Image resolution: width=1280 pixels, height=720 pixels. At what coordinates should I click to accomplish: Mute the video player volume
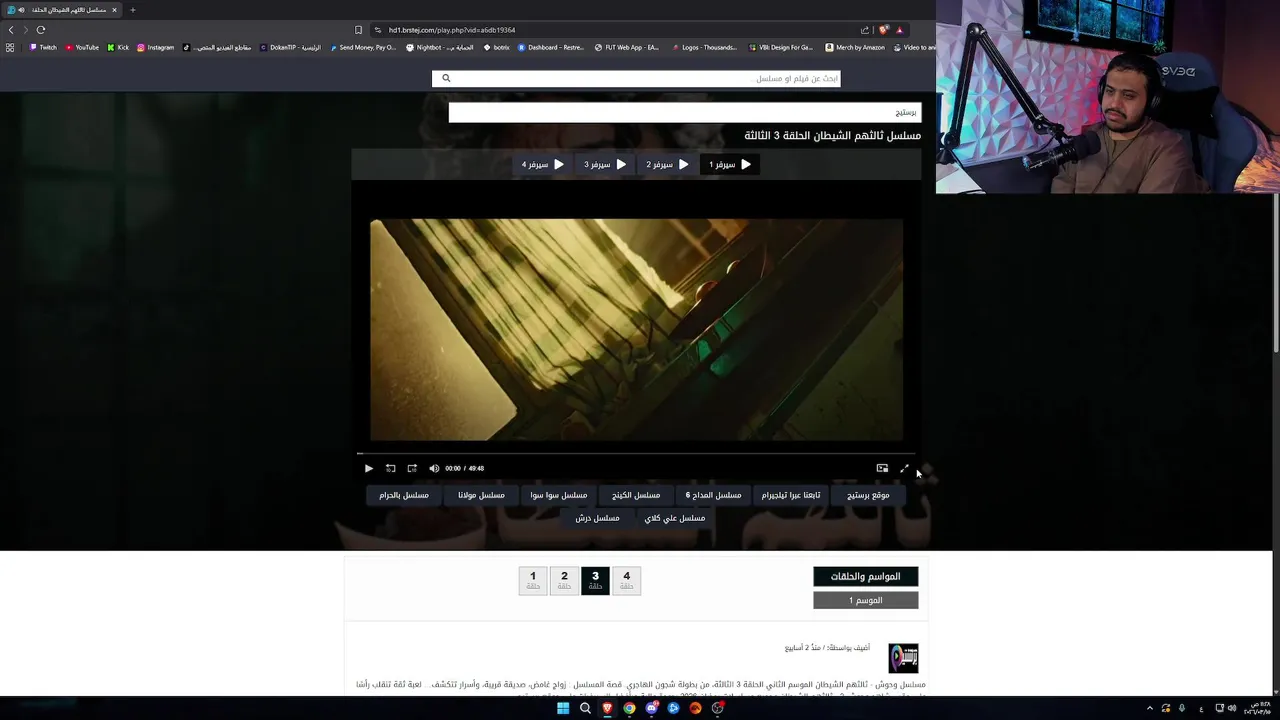434,468
